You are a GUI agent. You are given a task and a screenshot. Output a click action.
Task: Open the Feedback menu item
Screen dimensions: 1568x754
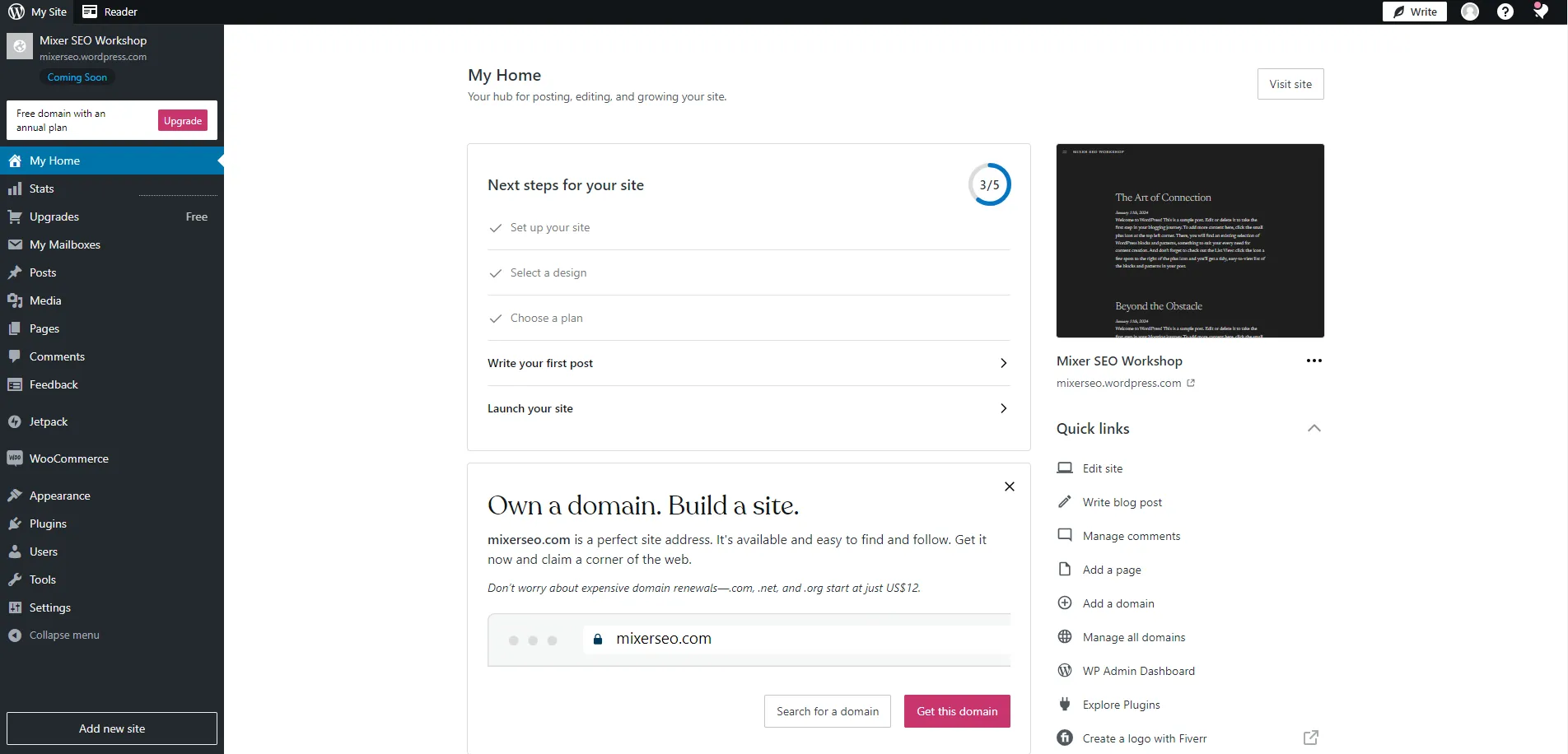[112, 384]
